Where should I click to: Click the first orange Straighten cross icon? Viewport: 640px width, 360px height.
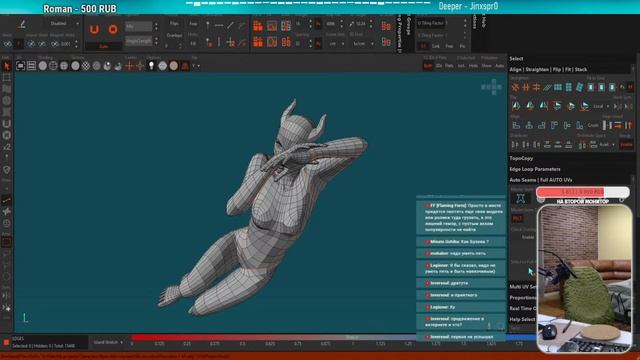(x=515, y=87)
